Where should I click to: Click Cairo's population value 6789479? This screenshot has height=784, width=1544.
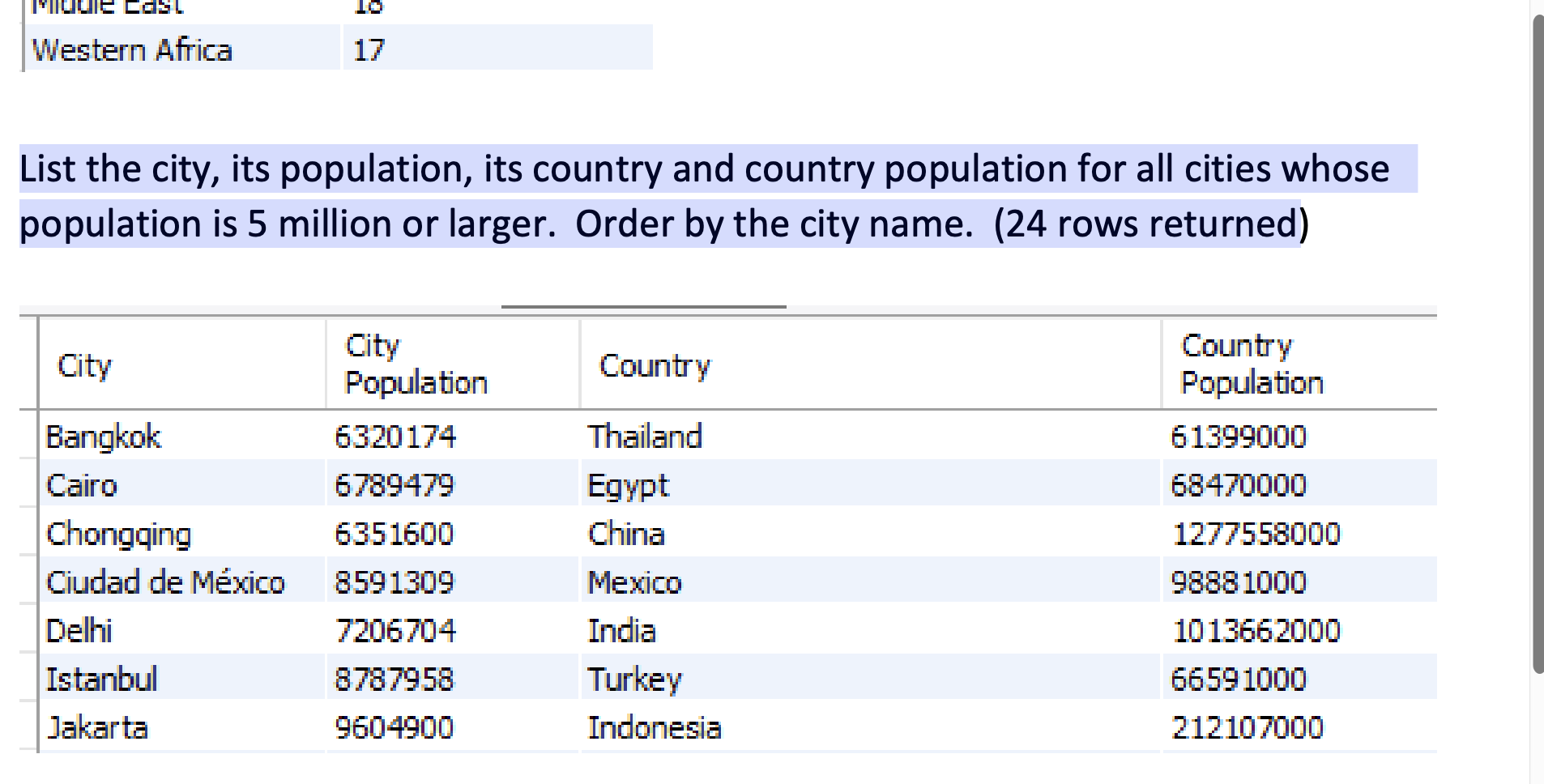[x=395, y=484]
